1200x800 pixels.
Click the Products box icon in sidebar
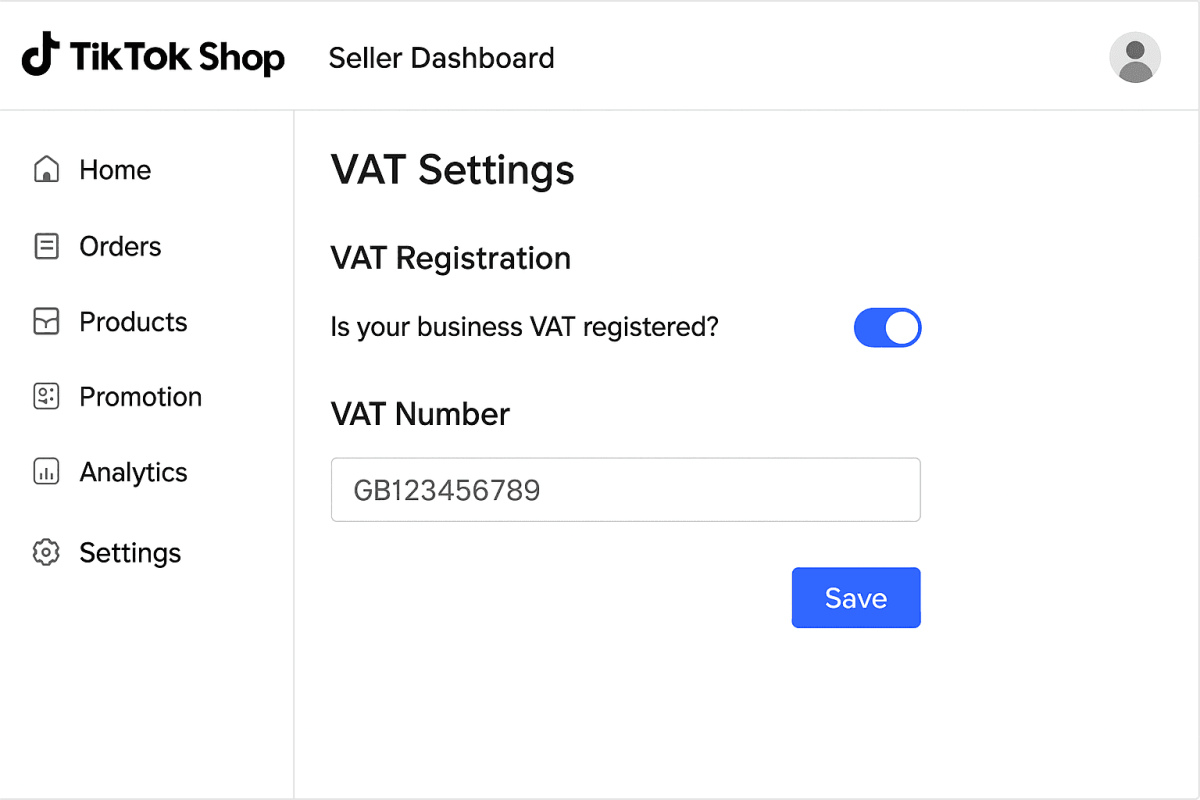[x=46, y=322]
